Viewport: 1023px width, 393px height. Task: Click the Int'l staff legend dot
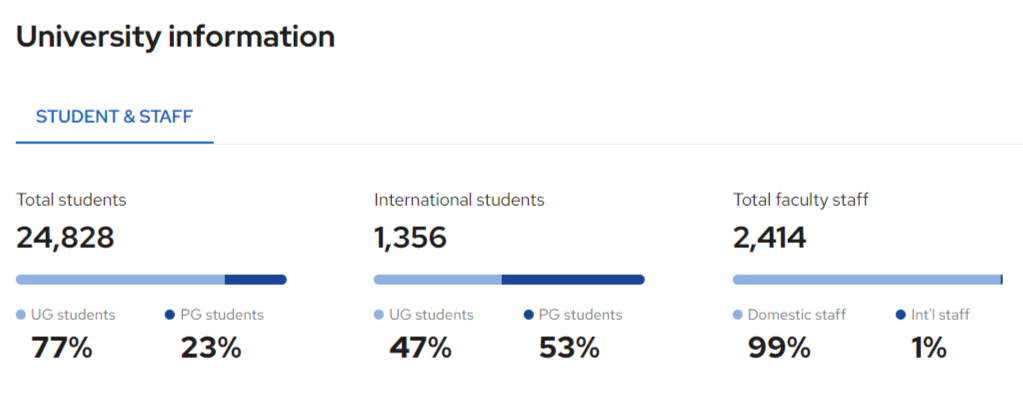click(901, 315)
